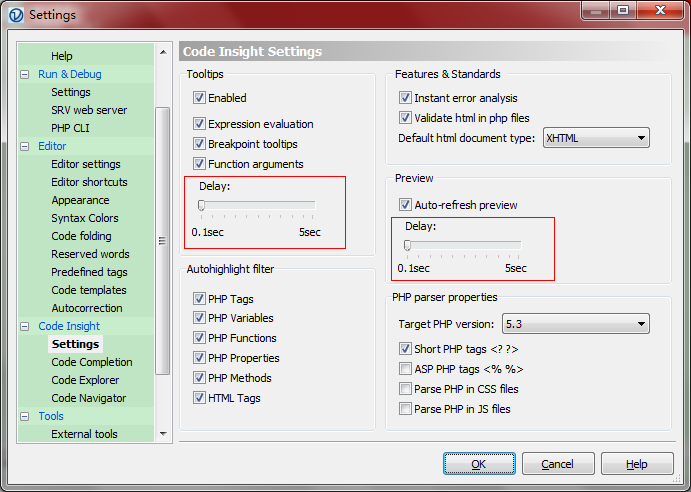Toggle Function arguments checkbox
Viewport: 691px width, 492px height.
point(199,164)
